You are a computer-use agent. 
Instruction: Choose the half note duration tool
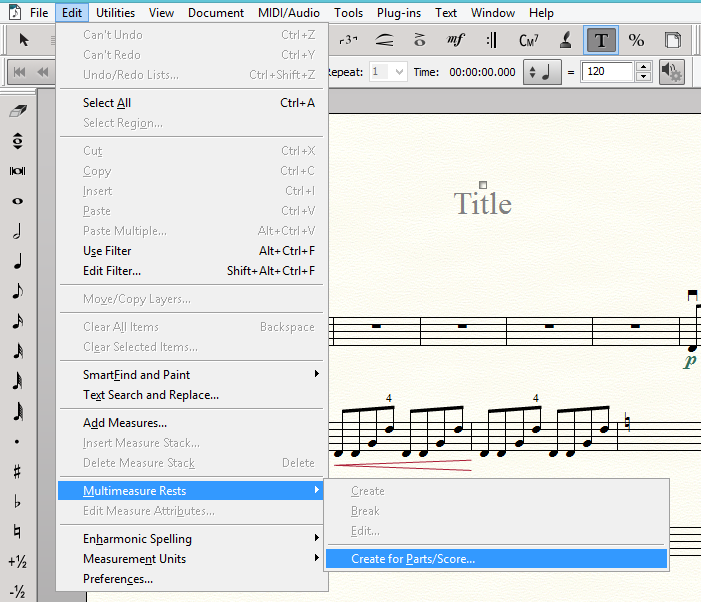pos(17,232)
